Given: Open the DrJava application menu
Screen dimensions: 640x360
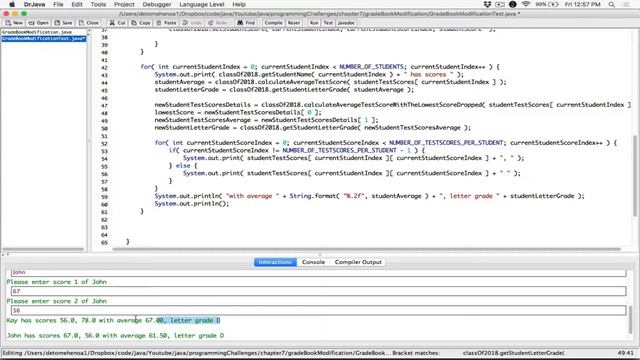Looking at the screenshot, I should [x=34, y=4].
